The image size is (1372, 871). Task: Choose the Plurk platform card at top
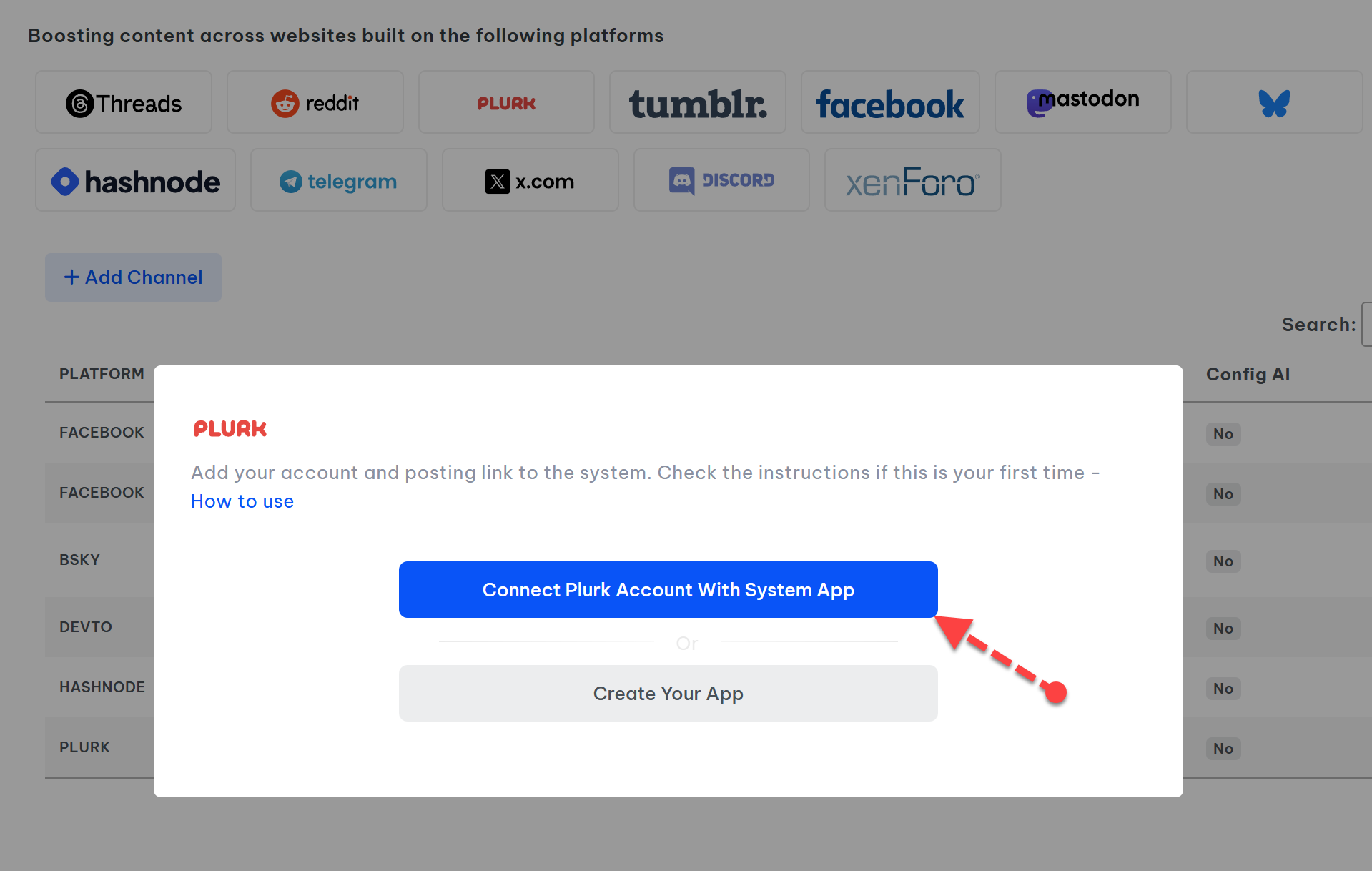point(506,103)
